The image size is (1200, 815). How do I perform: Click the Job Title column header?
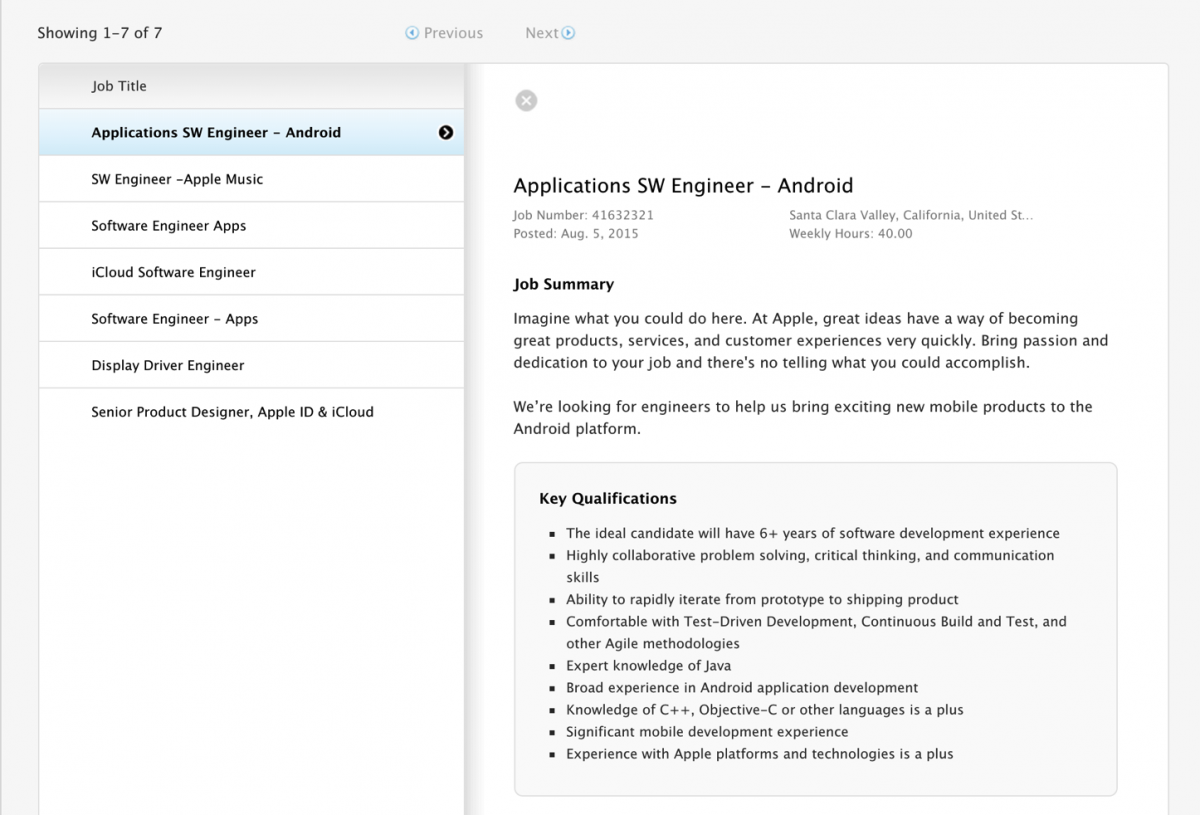pos(119,86)
